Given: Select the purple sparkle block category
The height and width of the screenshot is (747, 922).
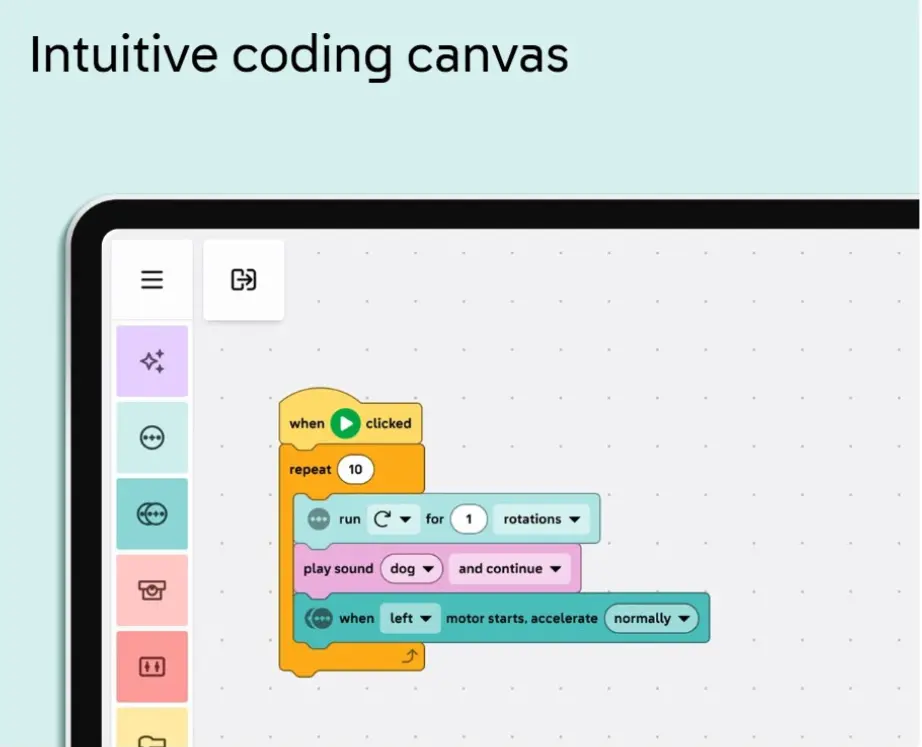Looking at the screenshot, I should (152, 361).
